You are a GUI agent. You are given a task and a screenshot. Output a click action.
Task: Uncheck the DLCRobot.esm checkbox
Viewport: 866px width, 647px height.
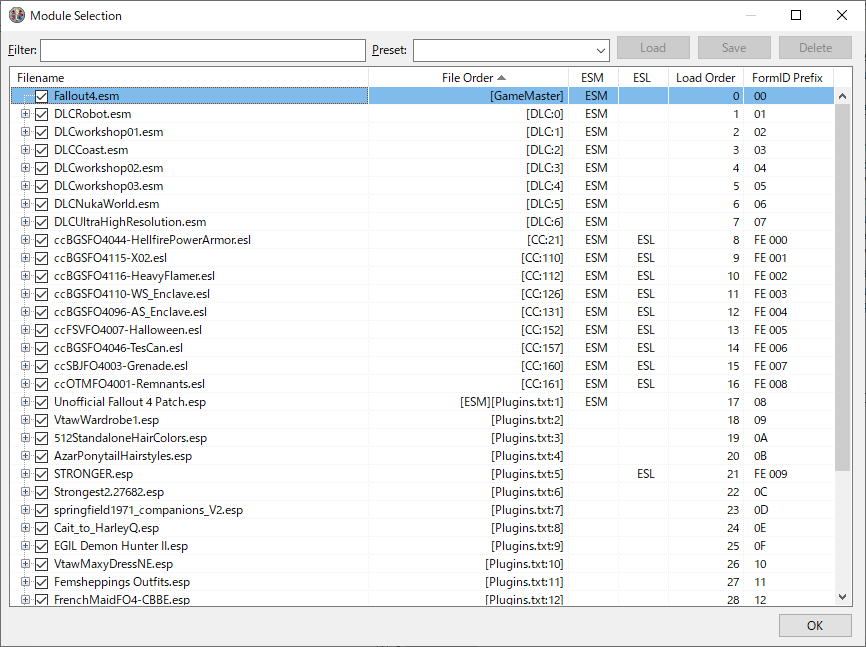click(41, 114)
